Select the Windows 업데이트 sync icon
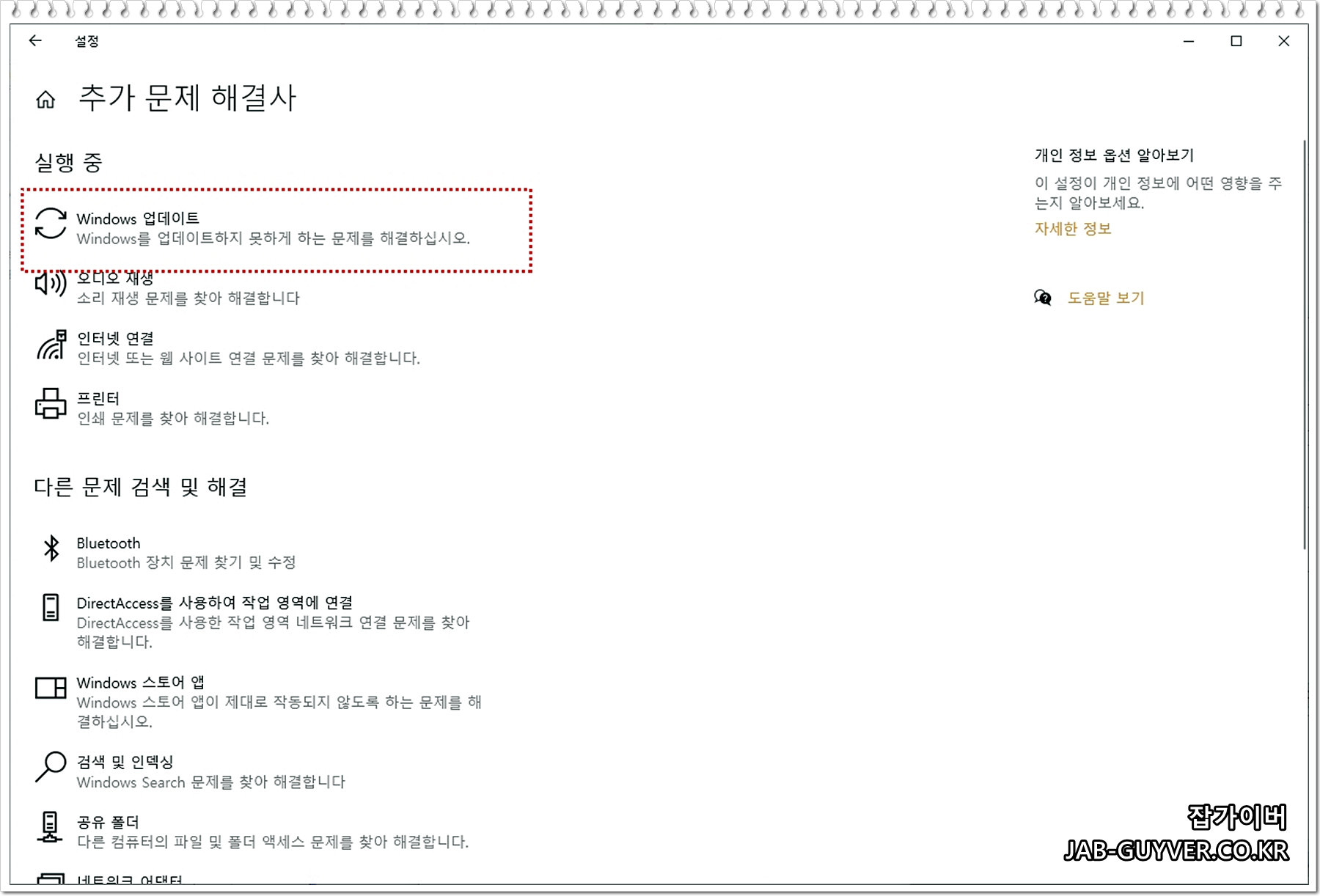This screenshot has width=1320, height=896. click(51, 224)
